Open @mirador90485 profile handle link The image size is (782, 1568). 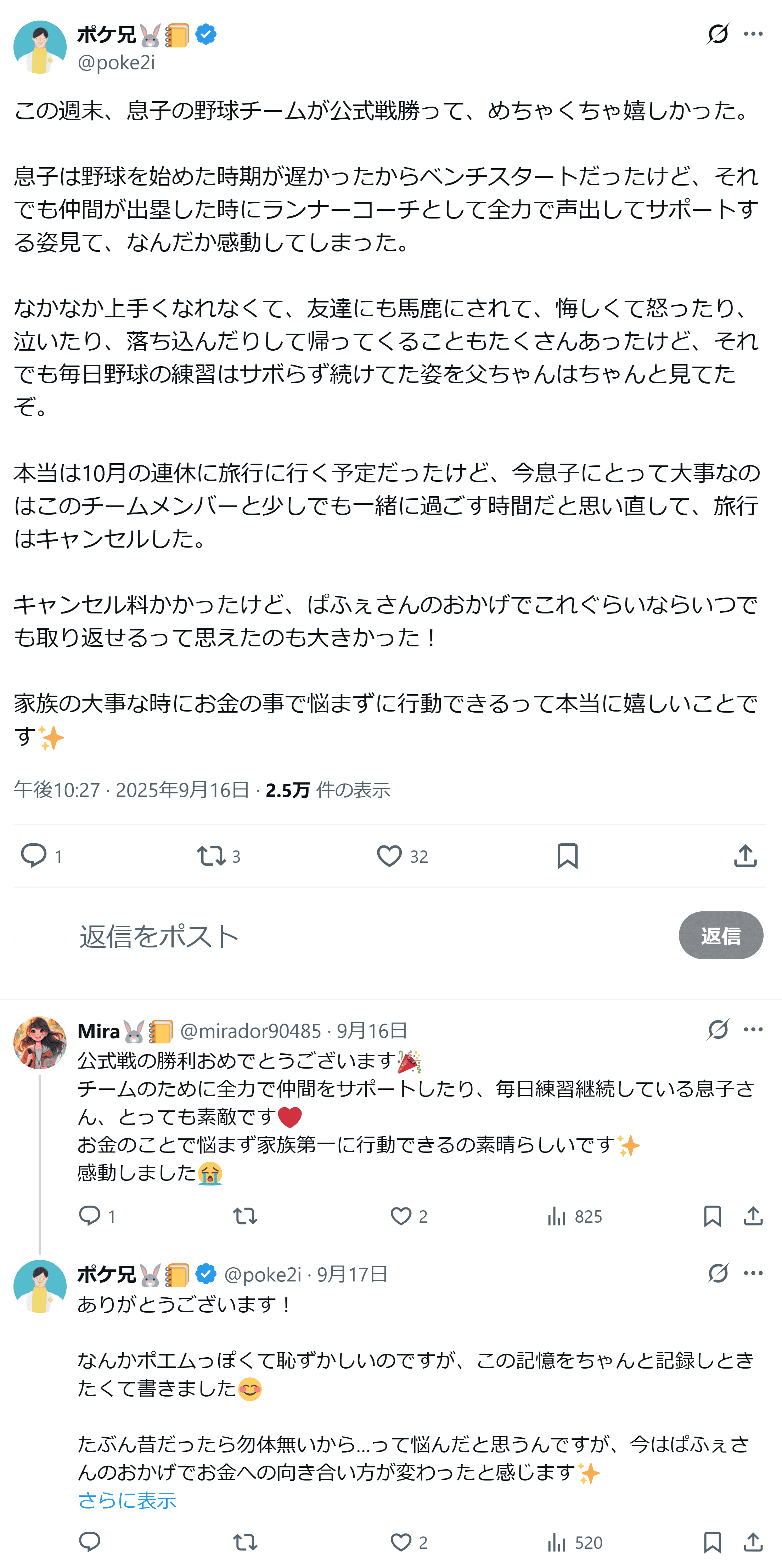250,1031
